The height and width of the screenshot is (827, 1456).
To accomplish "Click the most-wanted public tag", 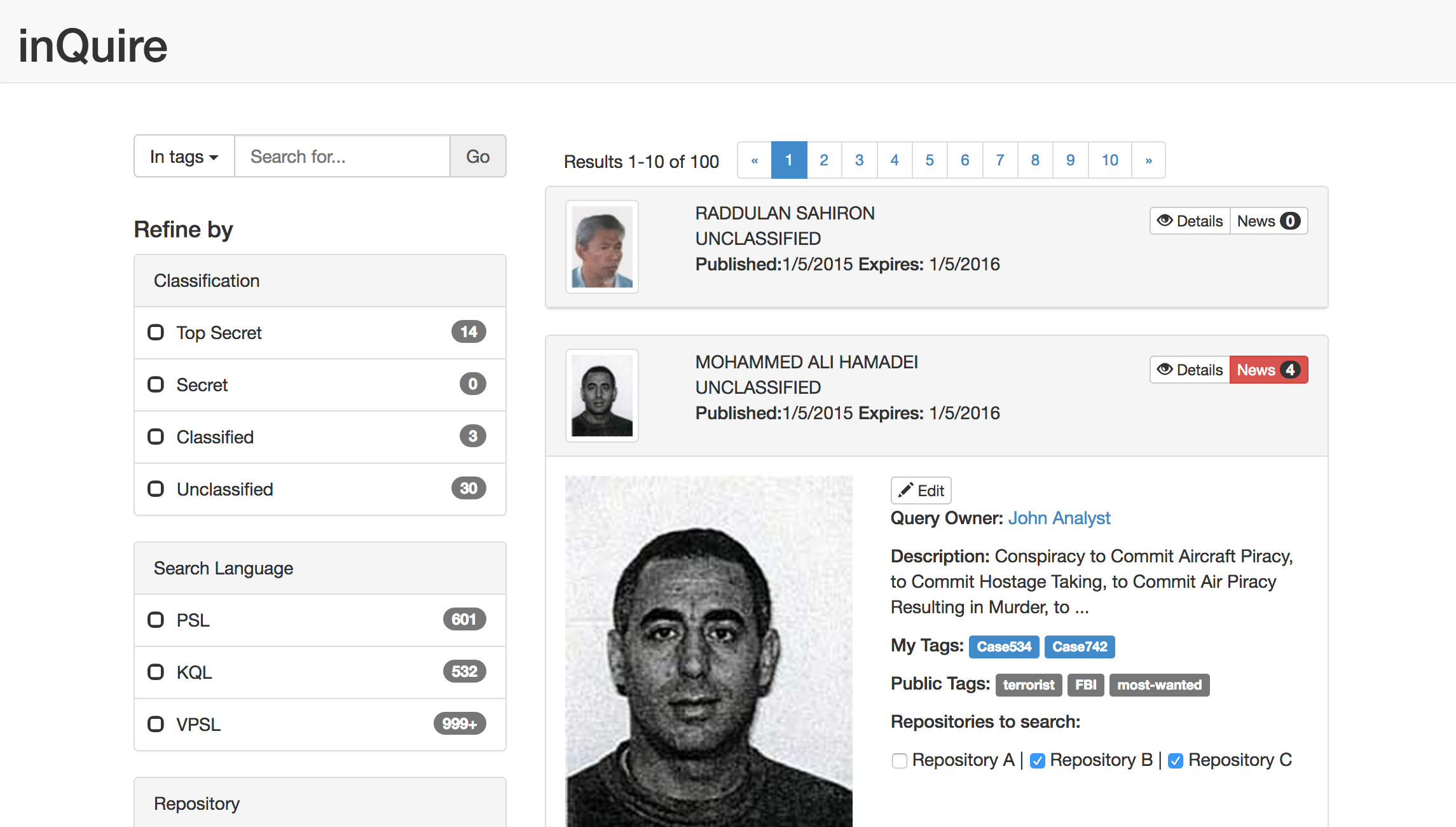I will 1158,685.
